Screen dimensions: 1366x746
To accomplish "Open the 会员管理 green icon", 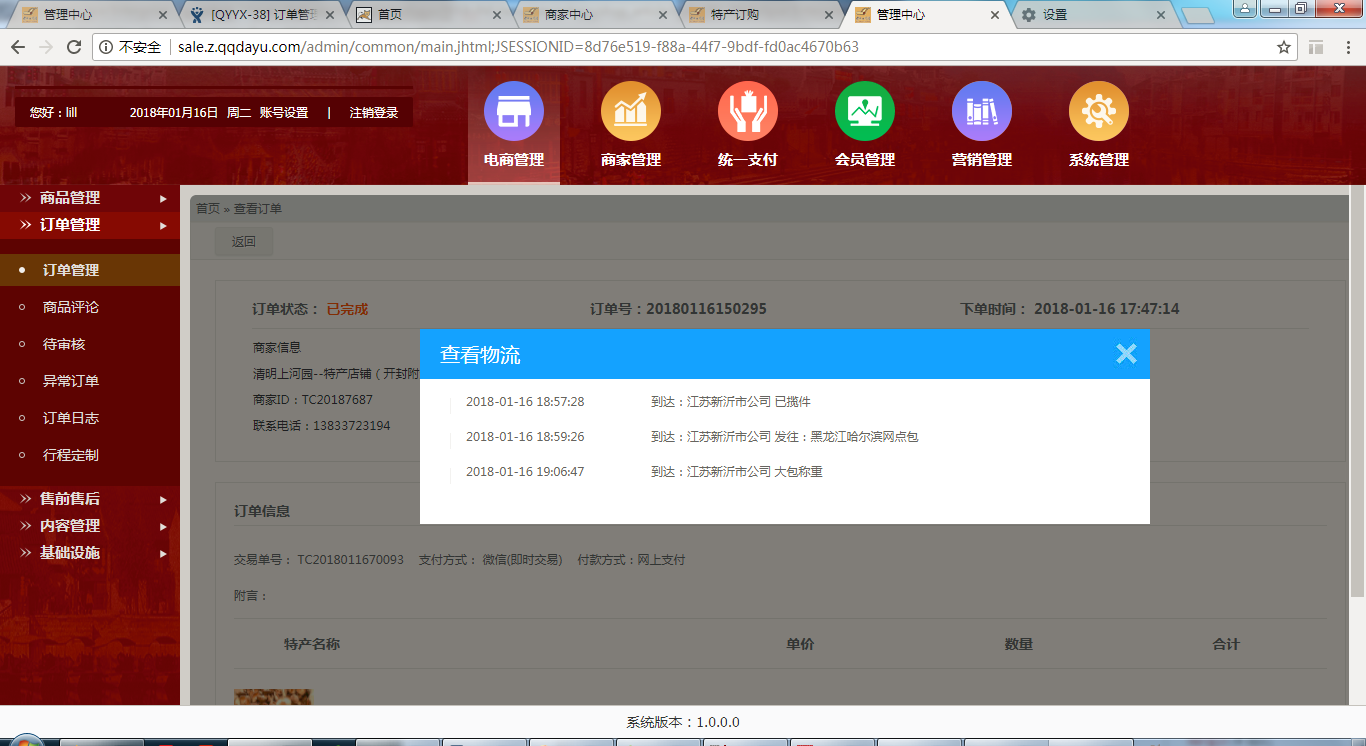I will 864,111.
